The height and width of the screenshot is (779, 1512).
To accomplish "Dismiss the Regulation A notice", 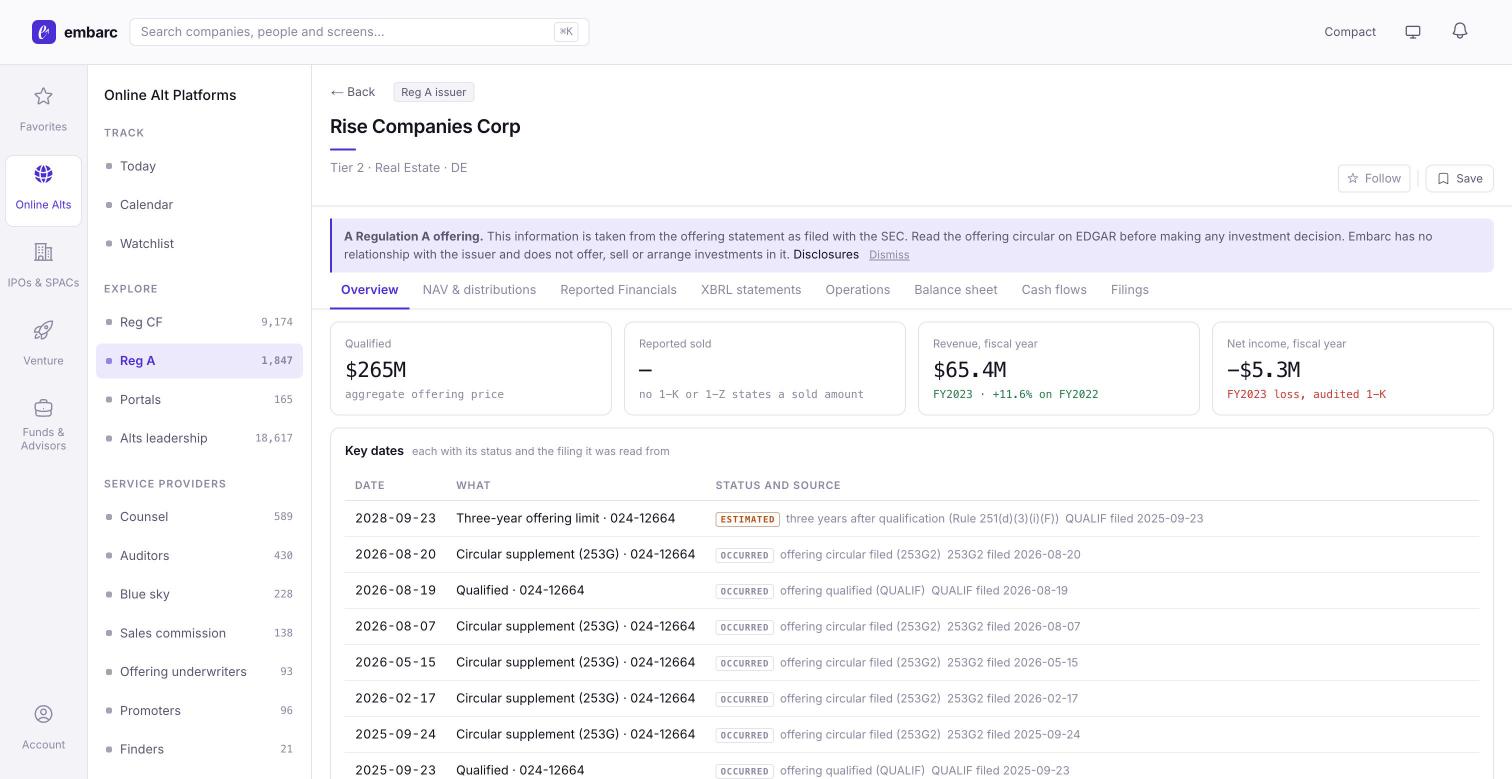I will click(x=889, y=255).
